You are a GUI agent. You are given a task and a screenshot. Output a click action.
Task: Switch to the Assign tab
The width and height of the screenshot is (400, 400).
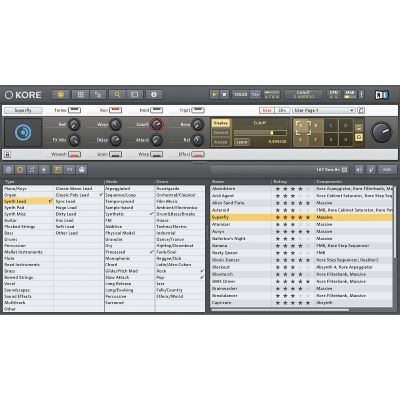tap(220, 142)
